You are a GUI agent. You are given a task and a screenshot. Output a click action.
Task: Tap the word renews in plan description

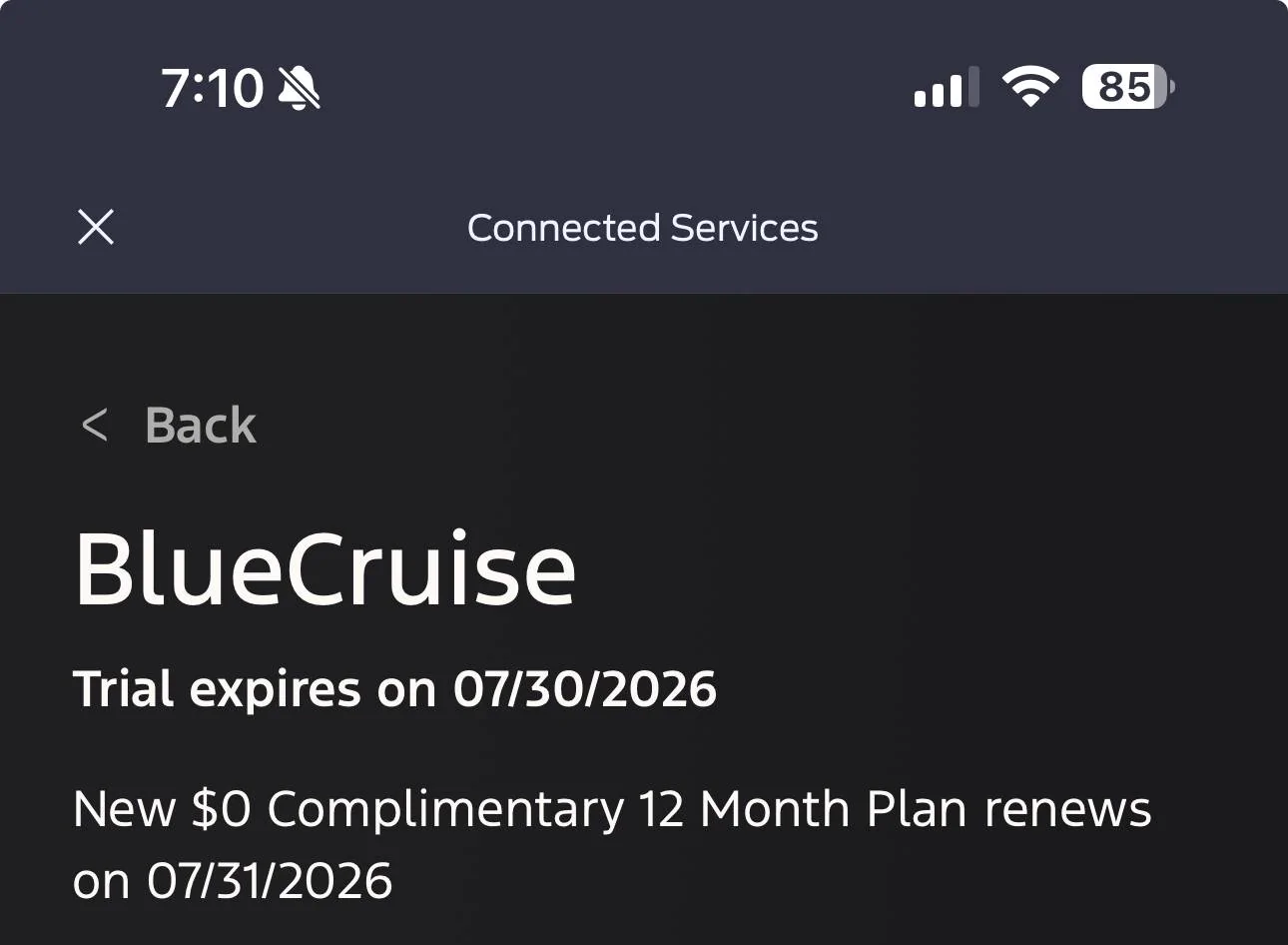coord(1067,808)
